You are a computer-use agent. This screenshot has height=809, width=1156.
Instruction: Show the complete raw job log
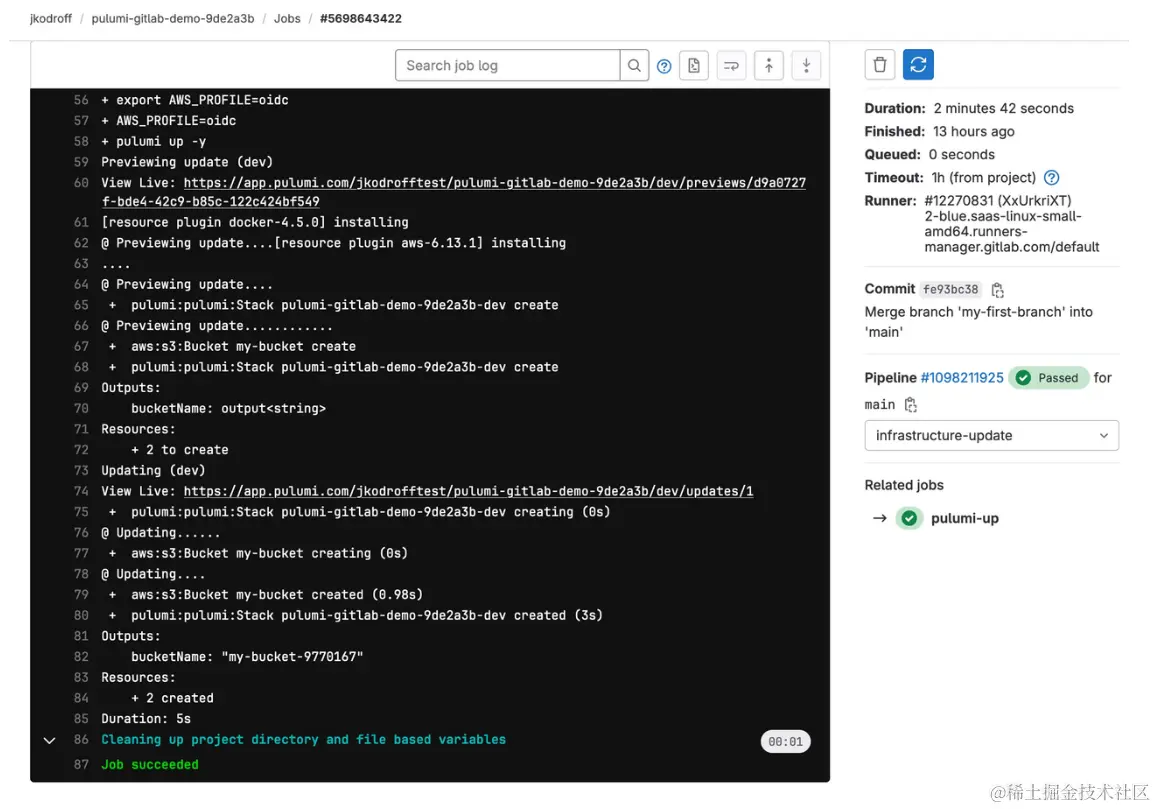[x=694, y=66]
